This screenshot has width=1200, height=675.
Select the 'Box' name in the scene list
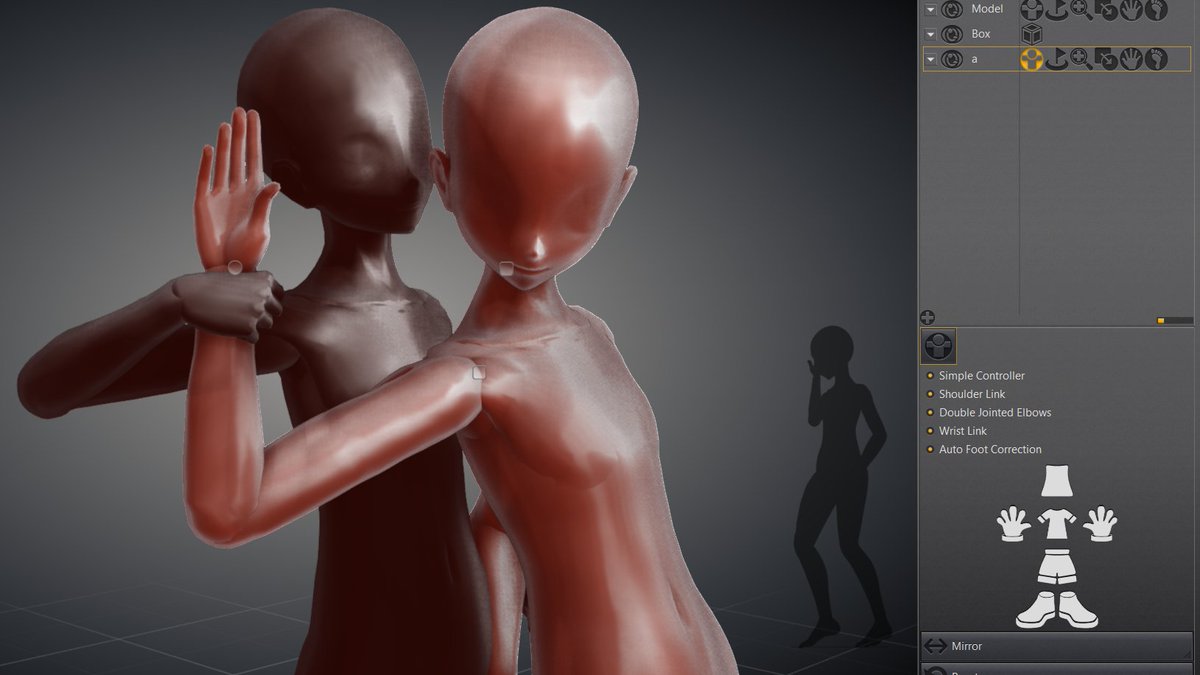(x=981, y=34)
